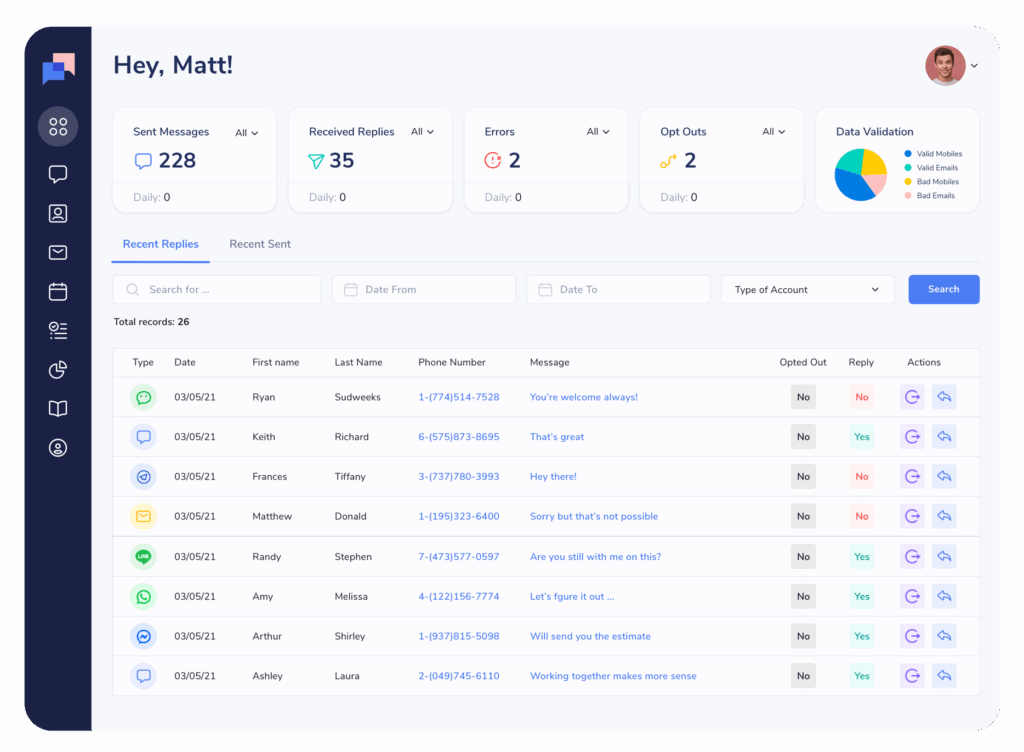Open the book icon in sidebar
The image size is (1024, 752).
click(x=58, y=409)
